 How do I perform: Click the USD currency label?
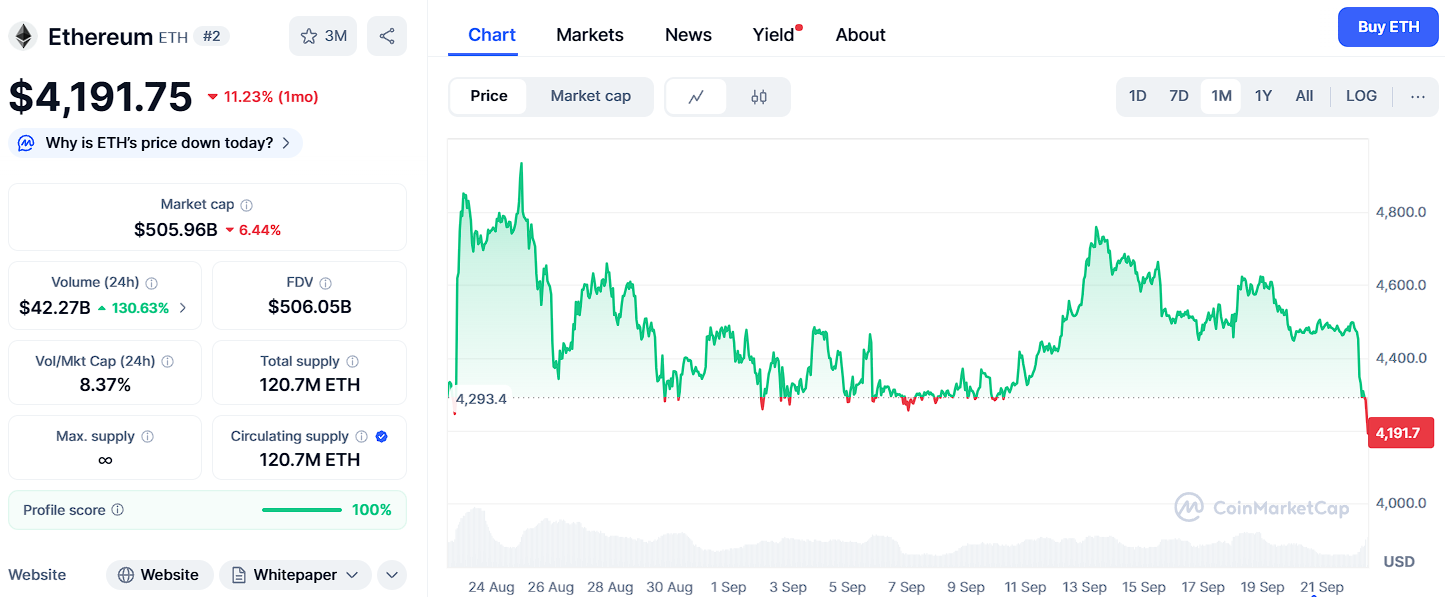(x=1399, y=562)
